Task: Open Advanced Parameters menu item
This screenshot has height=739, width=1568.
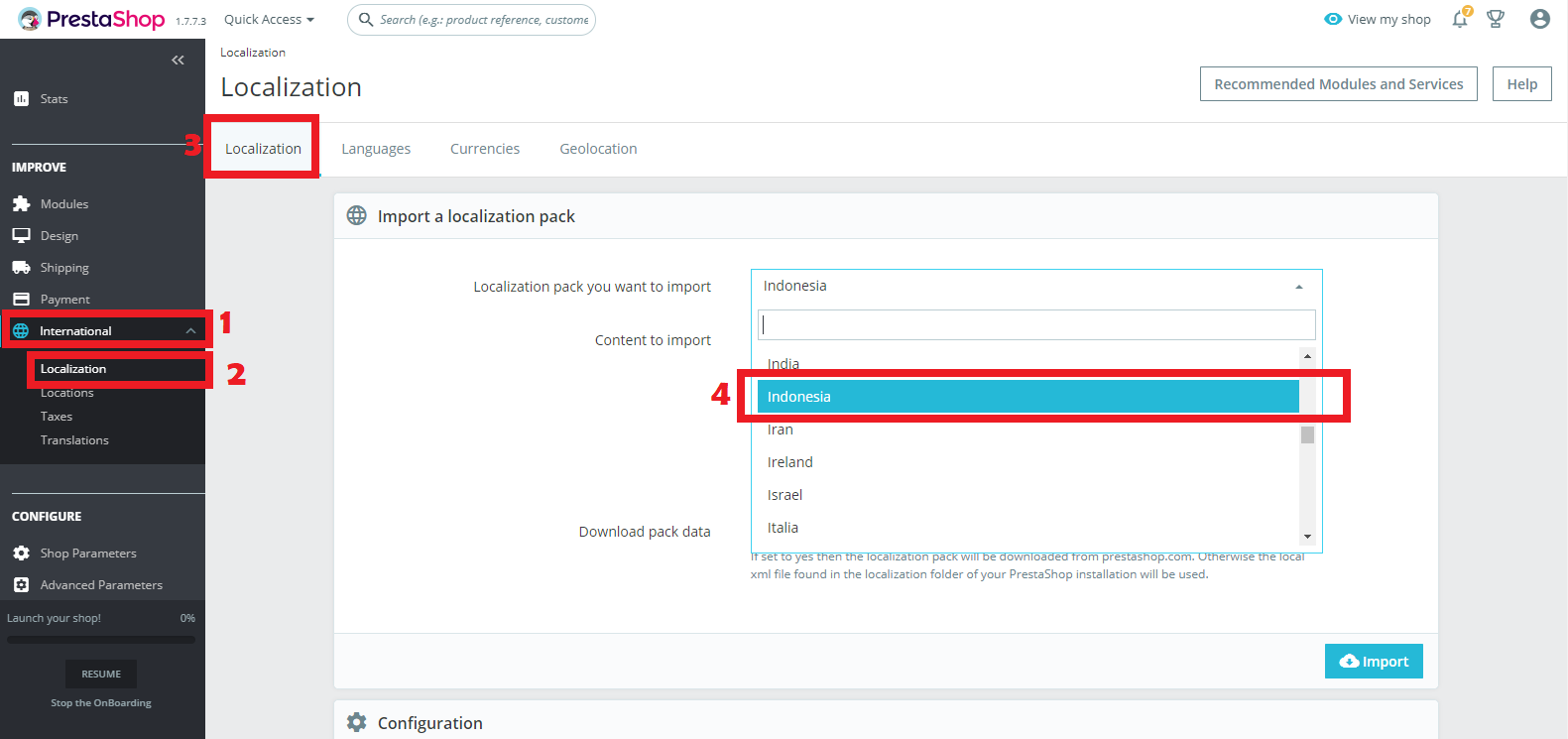Action: click(102, 584)
